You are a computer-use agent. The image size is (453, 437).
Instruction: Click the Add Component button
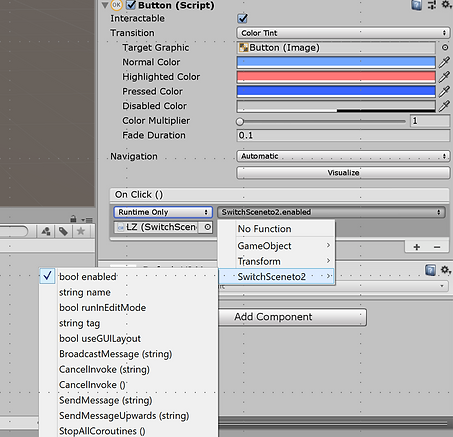pyautogui.click(x=292, y=317)
